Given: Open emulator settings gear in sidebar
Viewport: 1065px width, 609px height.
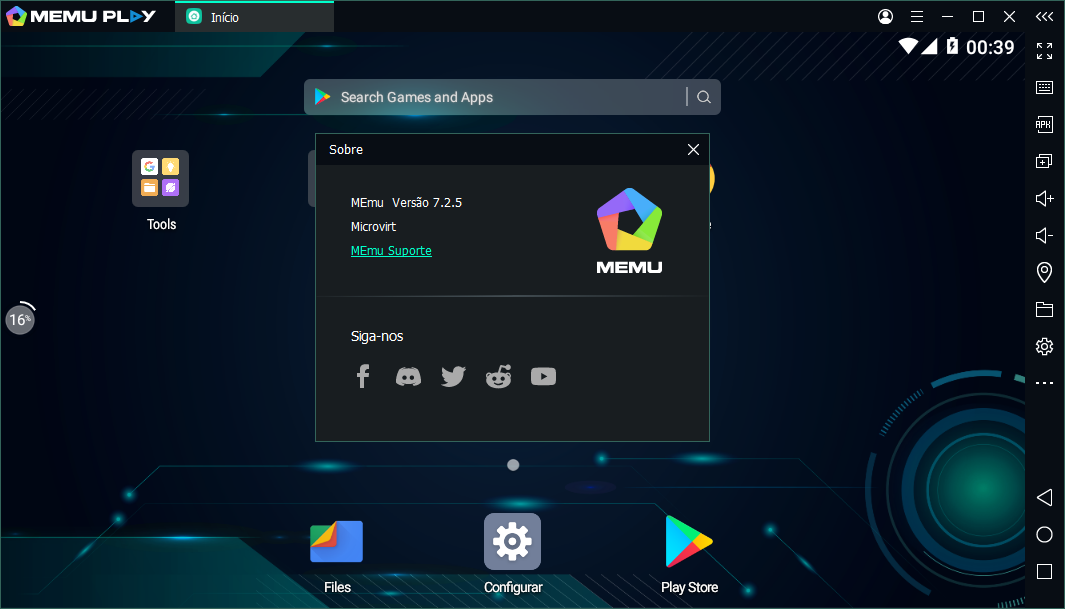Looking at the screenshot, I should pos(1044,346).
